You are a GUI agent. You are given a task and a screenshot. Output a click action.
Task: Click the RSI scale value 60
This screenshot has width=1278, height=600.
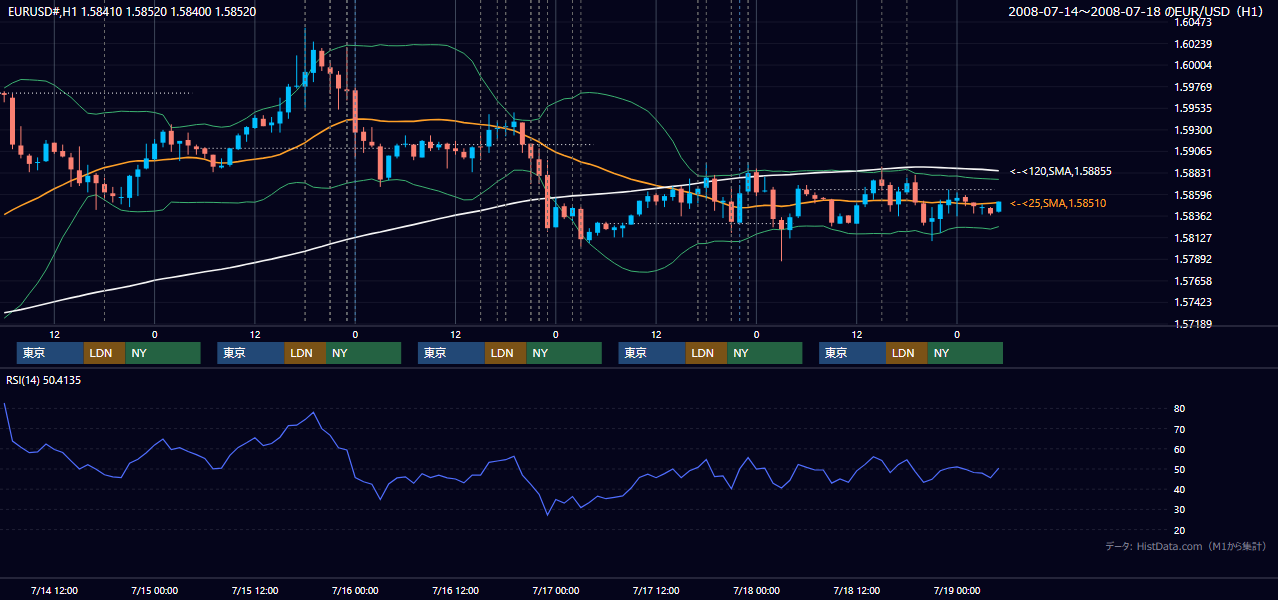pos(1180,449)
